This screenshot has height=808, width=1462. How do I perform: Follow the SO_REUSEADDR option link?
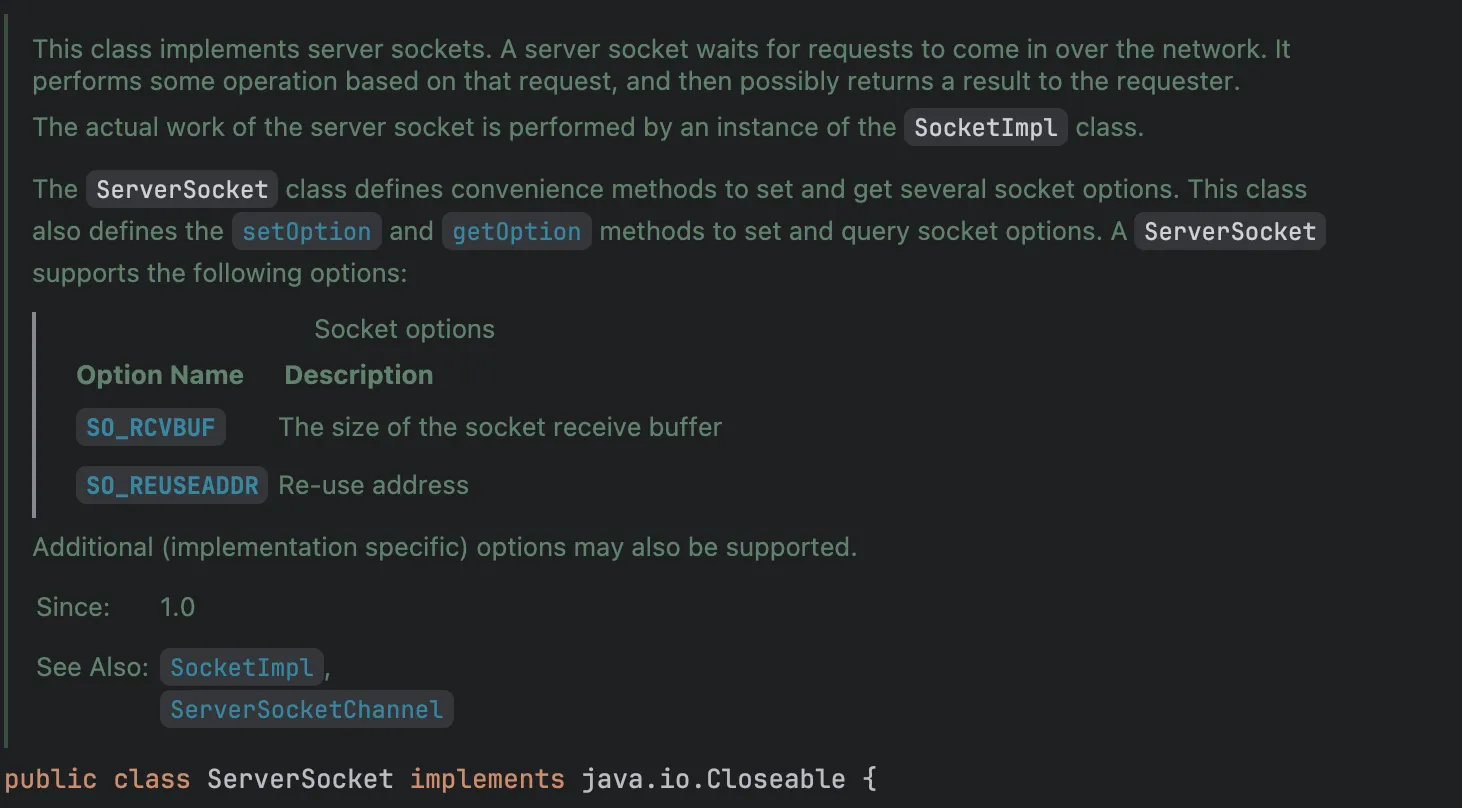point(172,486)
